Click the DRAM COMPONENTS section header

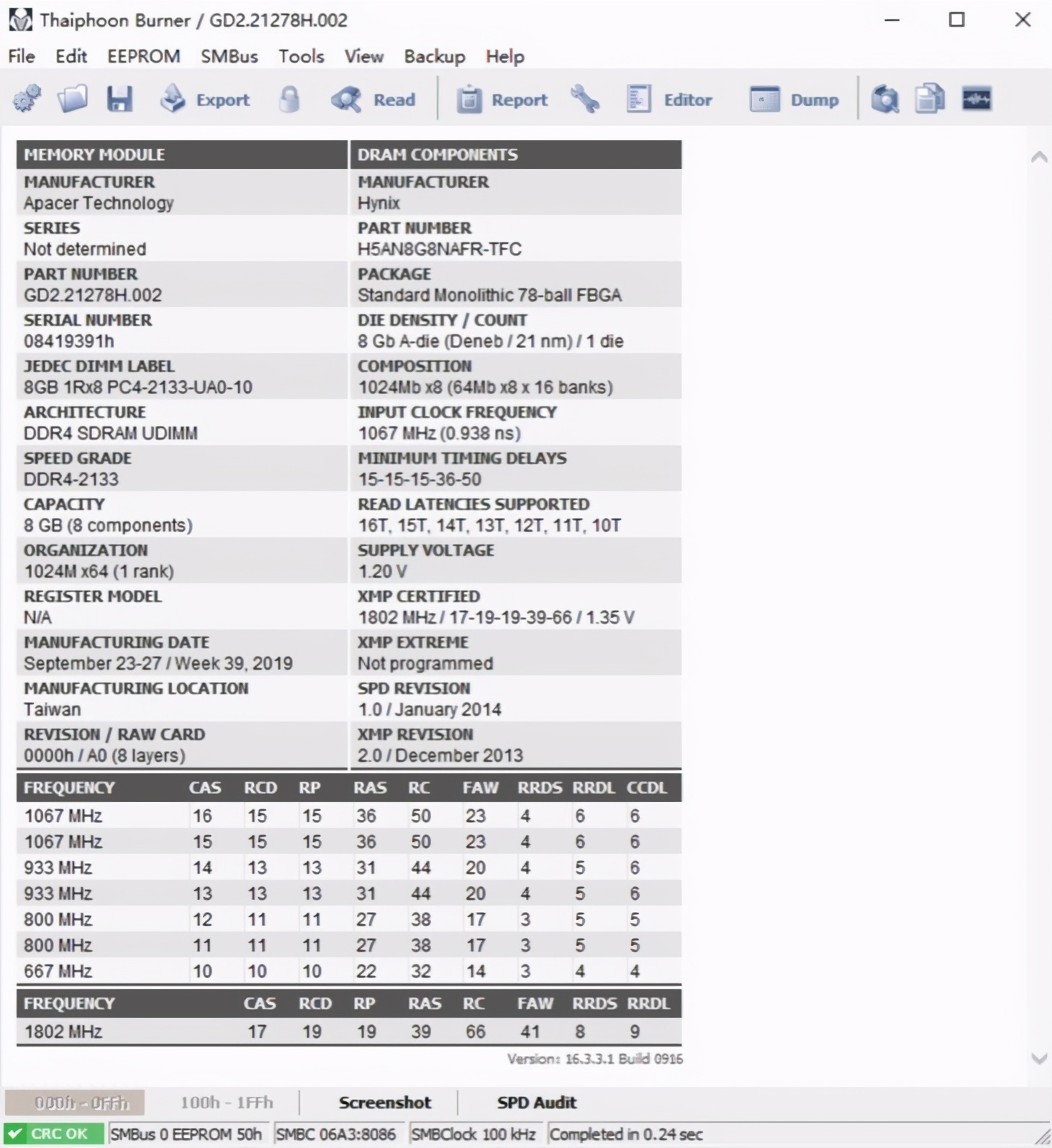point(516,155)
